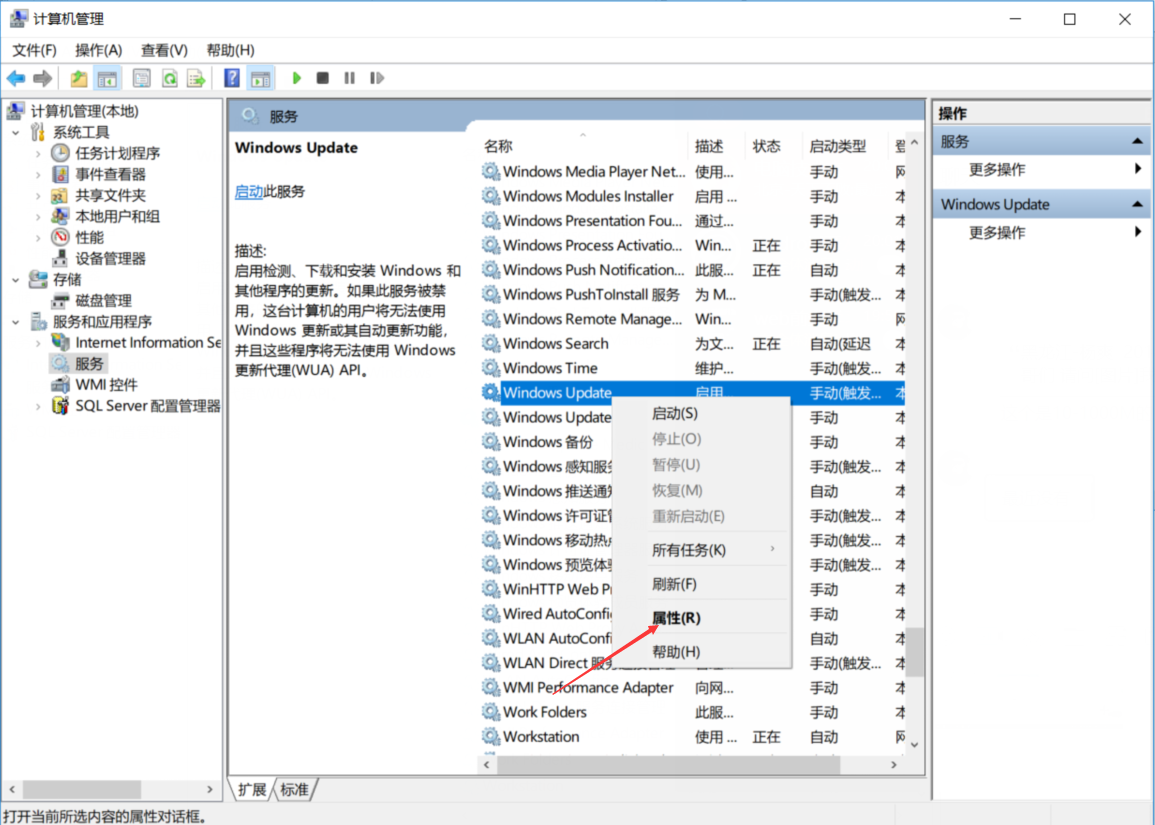
Task: Select Internet Information Services tree node
Action: (147, 343)
